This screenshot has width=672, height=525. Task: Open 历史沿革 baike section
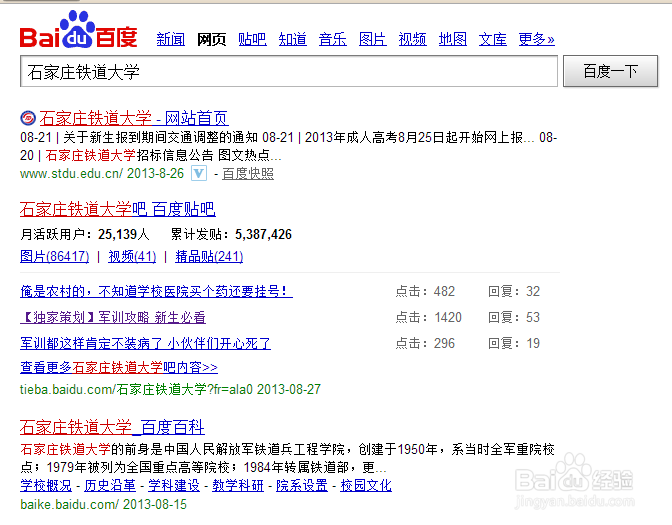[110, 485]
